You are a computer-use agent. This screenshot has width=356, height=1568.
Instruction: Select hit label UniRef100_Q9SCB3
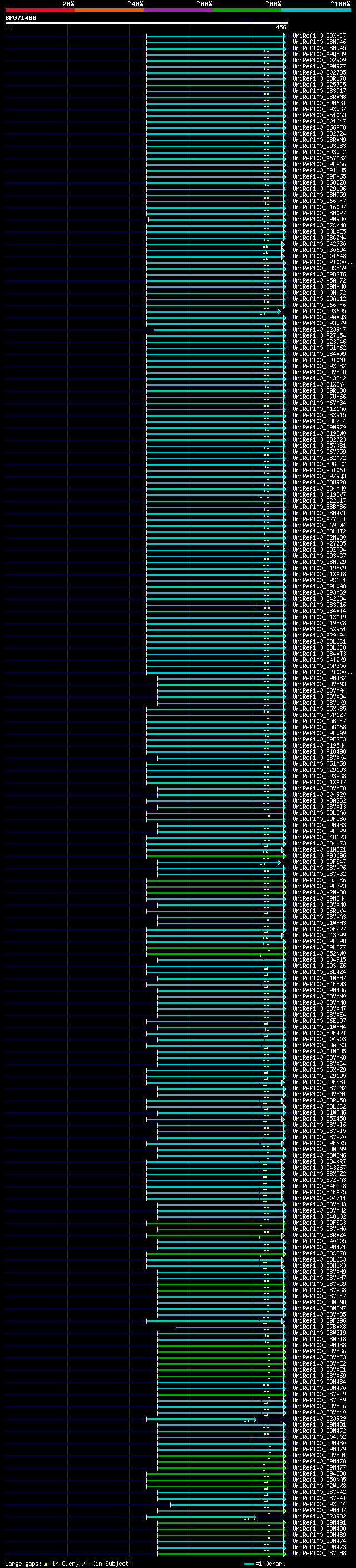click(x=319, y=146)
